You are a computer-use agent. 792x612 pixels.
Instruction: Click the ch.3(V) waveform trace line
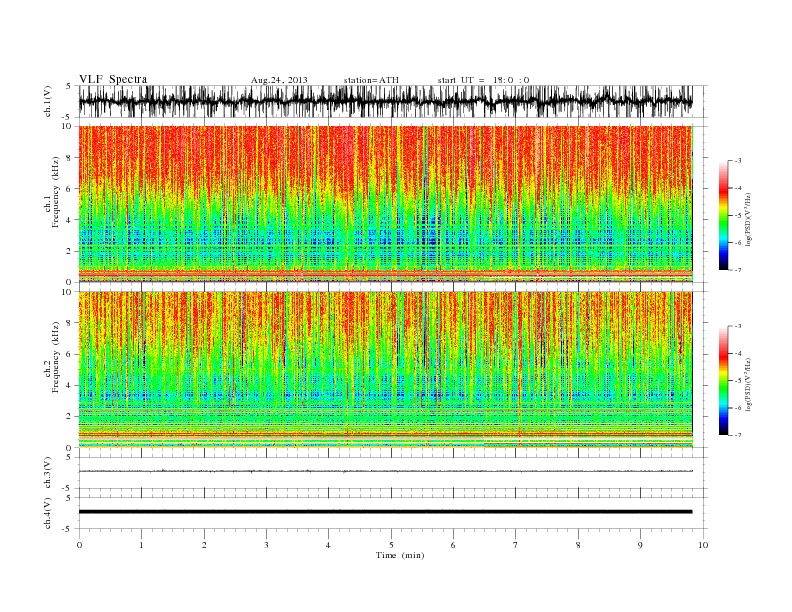click(x=385, y=471)
